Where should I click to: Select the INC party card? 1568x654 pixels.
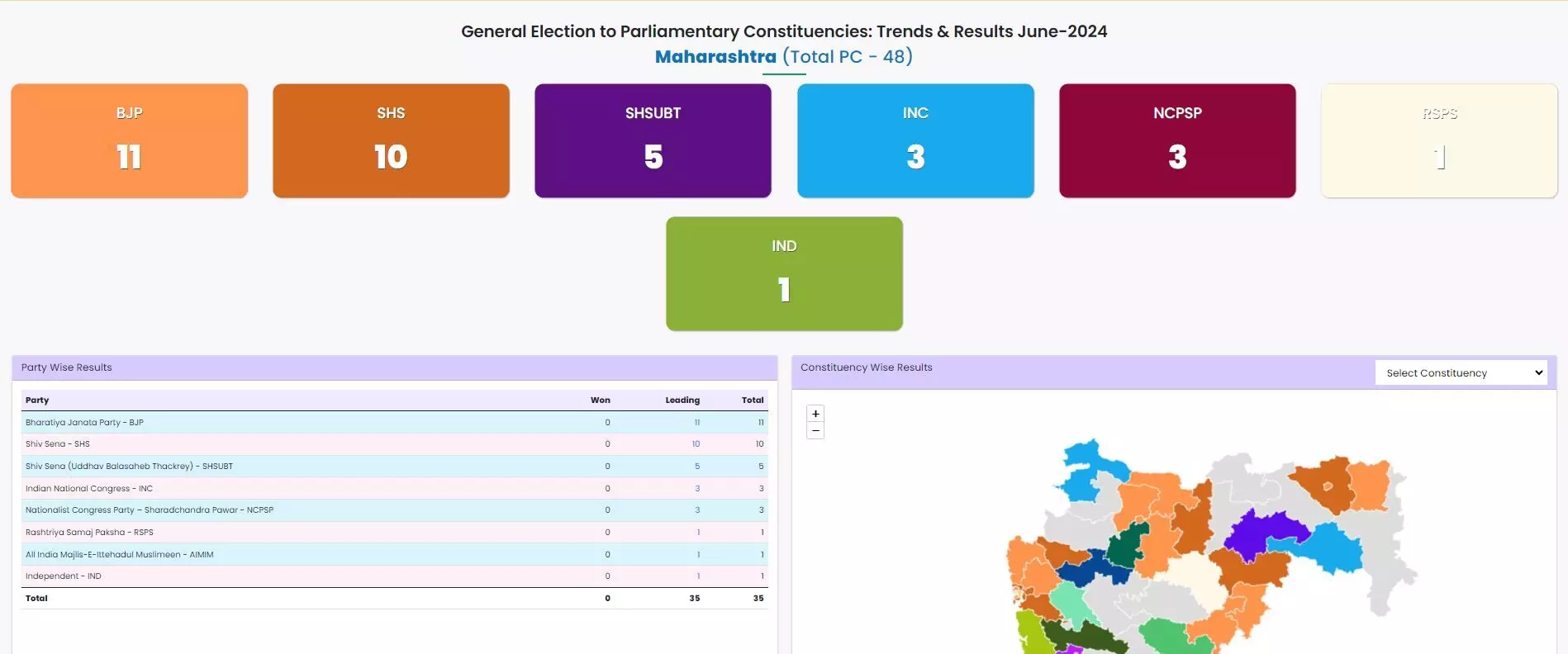pyautogui.click(x=915, y=140)
